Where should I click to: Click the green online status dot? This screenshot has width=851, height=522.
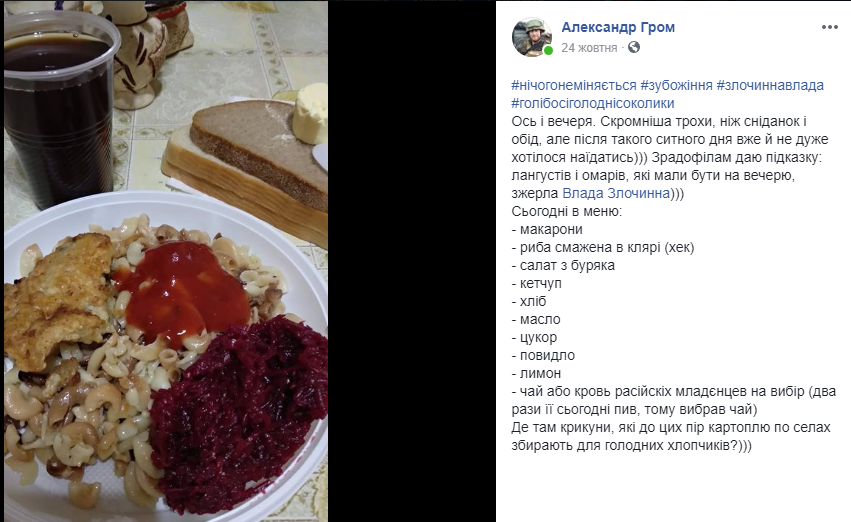click(x=548, y=50)
